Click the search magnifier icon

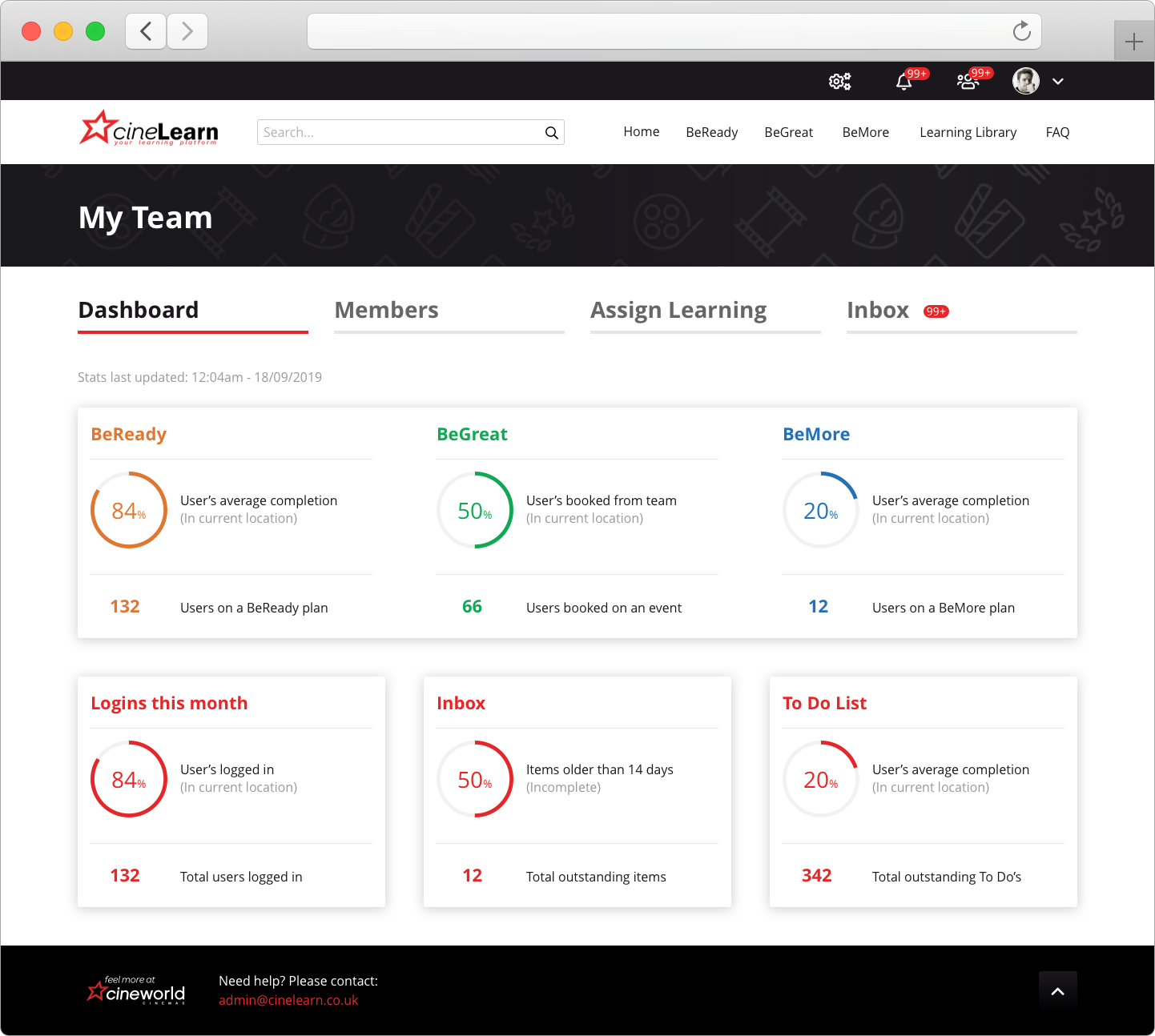(551, 132)
